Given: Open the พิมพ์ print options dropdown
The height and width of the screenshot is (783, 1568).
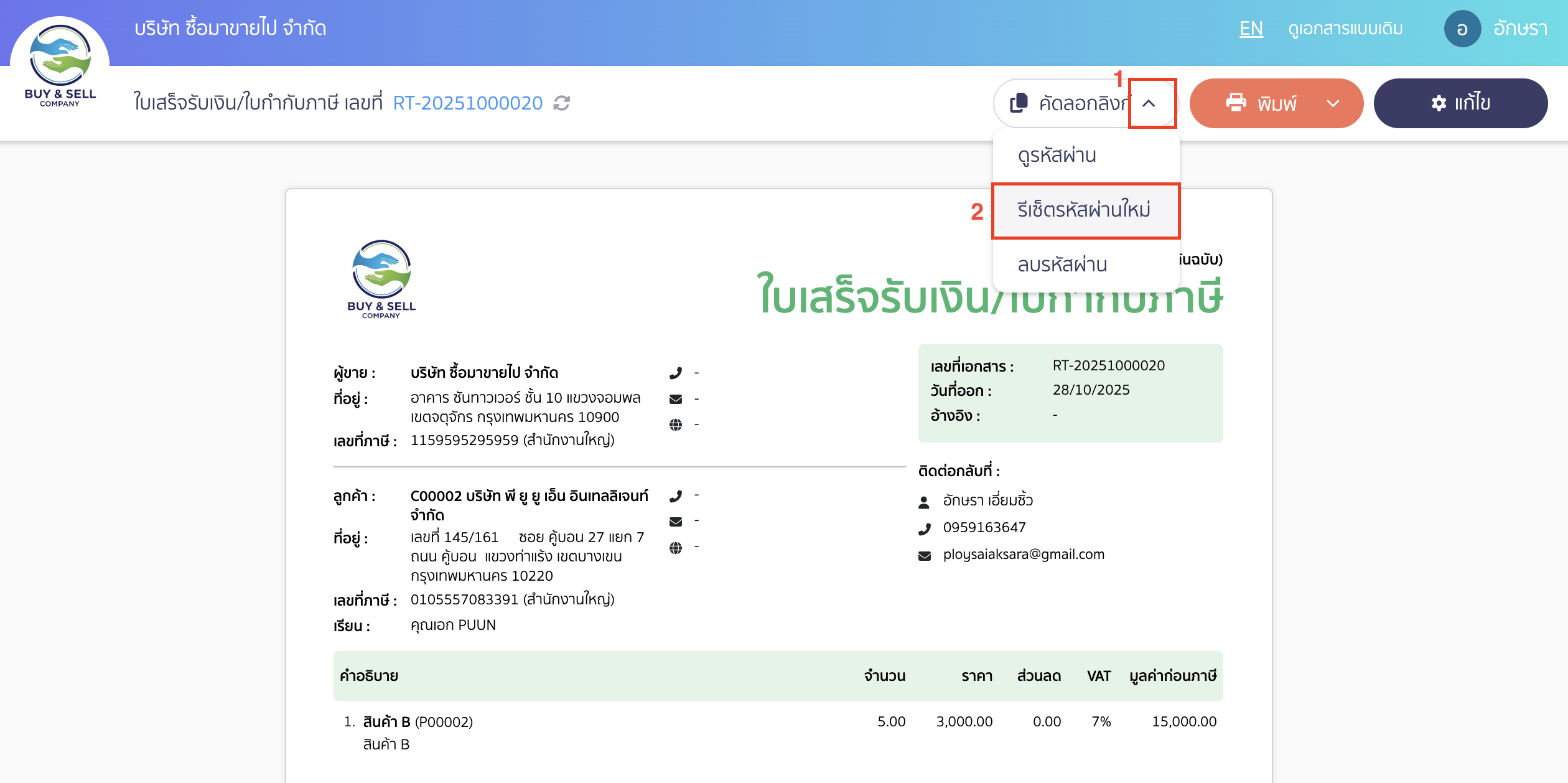Looking at the screenshot, I should (x=1332, y=103).
